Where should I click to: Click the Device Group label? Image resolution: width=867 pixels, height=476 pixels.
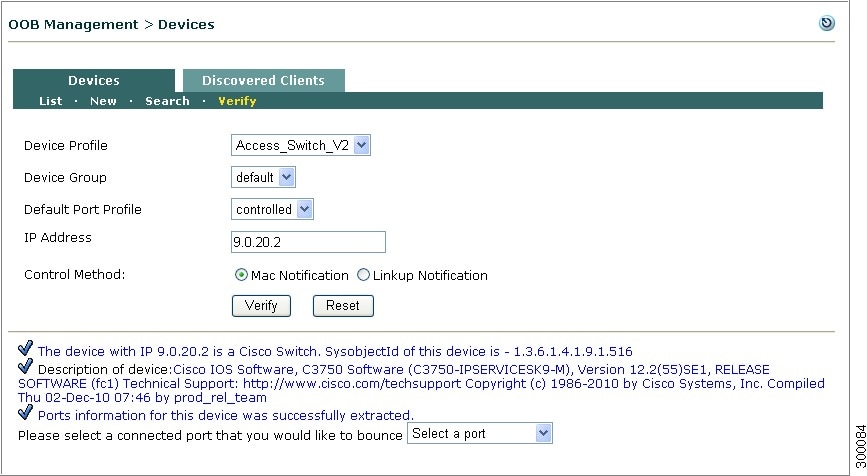pyautogui.click(x=65, y=177)
